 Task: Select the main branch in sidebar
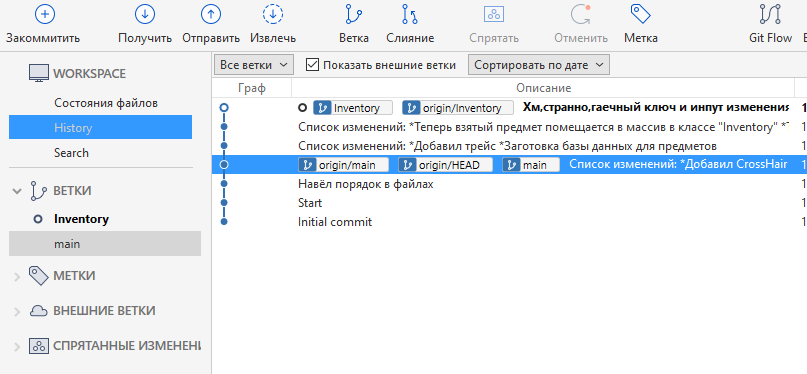pos(104,244)
